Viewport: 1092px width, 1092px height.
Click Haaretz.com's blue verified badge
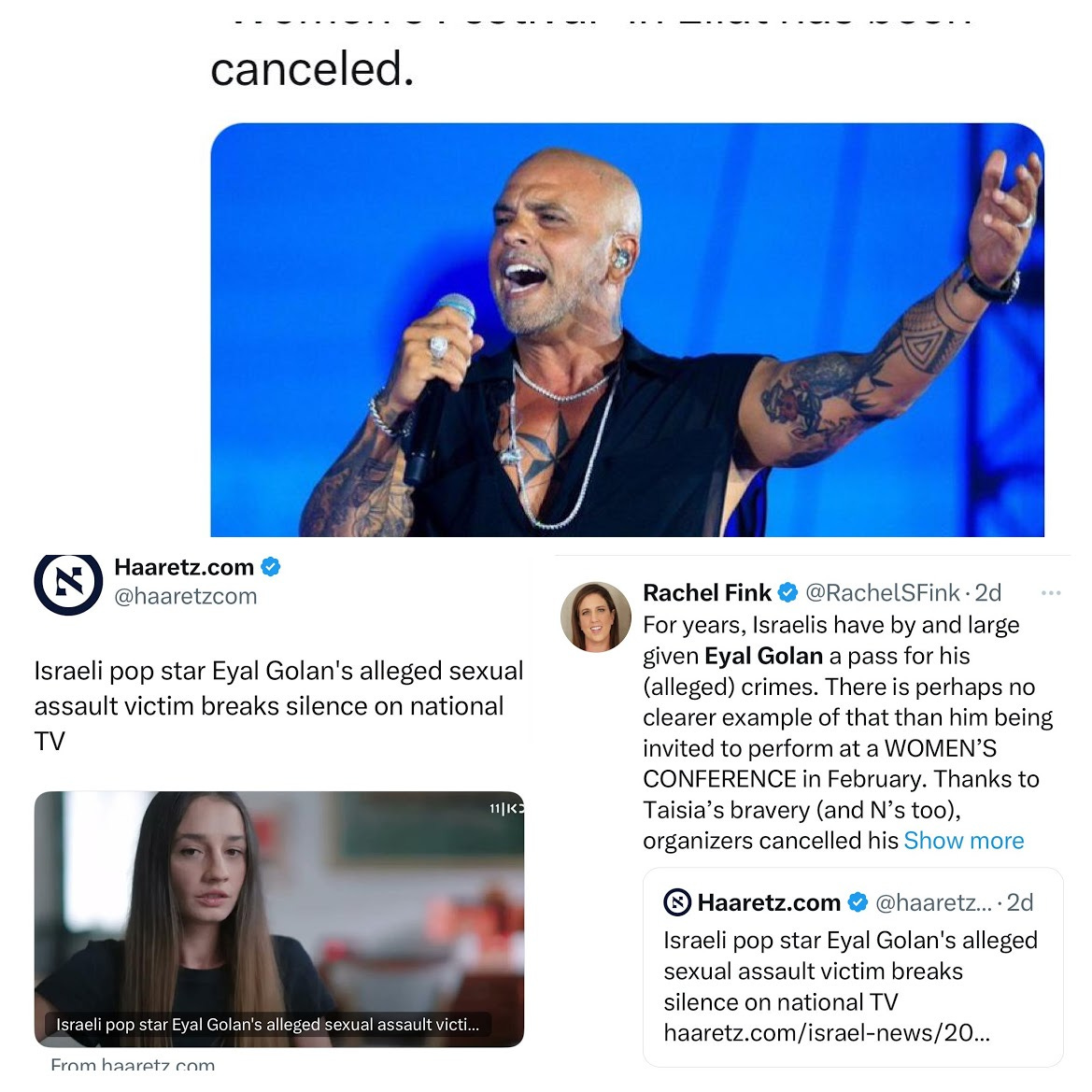tap(271, 568)
